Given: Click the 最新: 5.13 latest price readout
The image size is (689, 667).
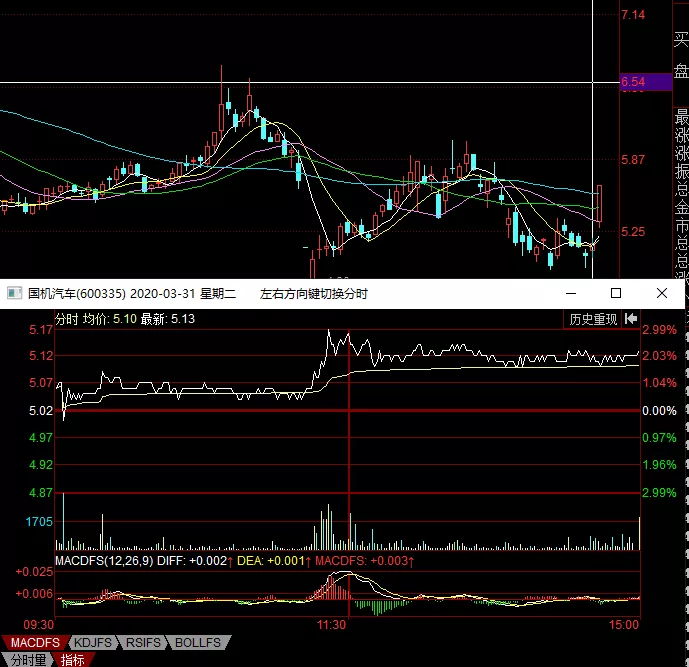Looking at the screenshot, I should (x=167, y=319).
